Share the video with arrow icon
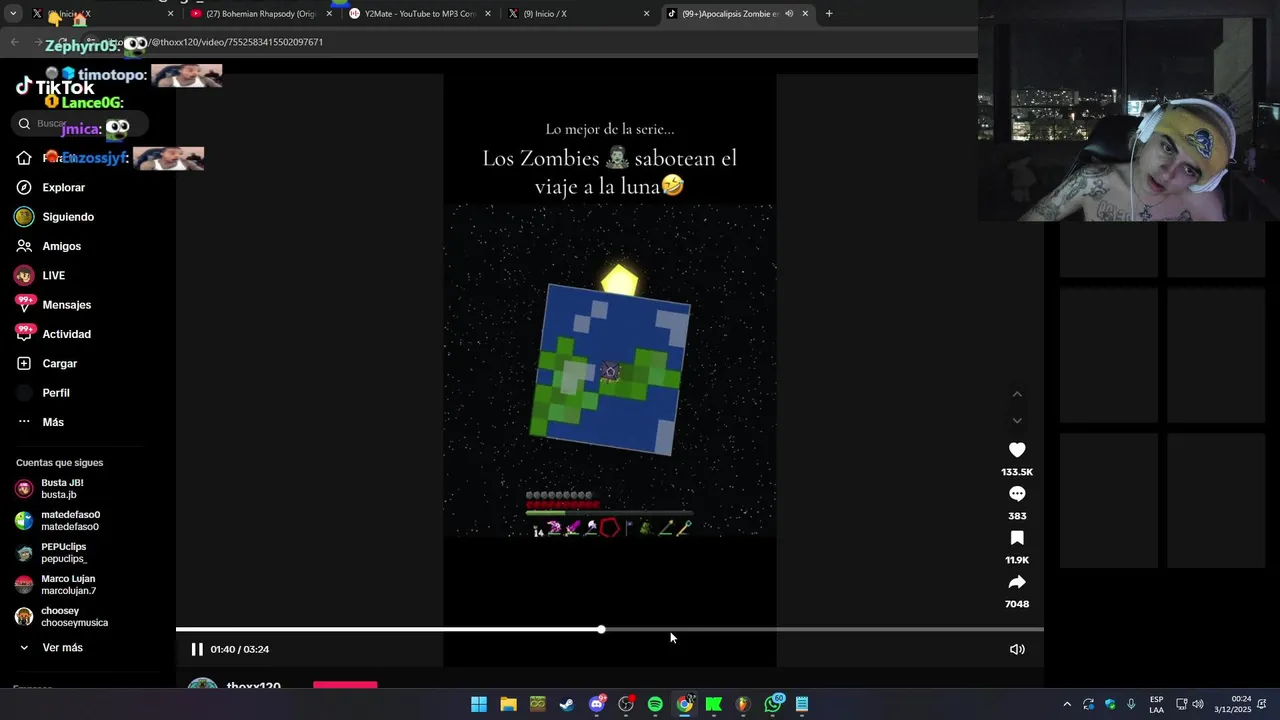Screen dimensions: 1280x720 [x=1017, y=582]
